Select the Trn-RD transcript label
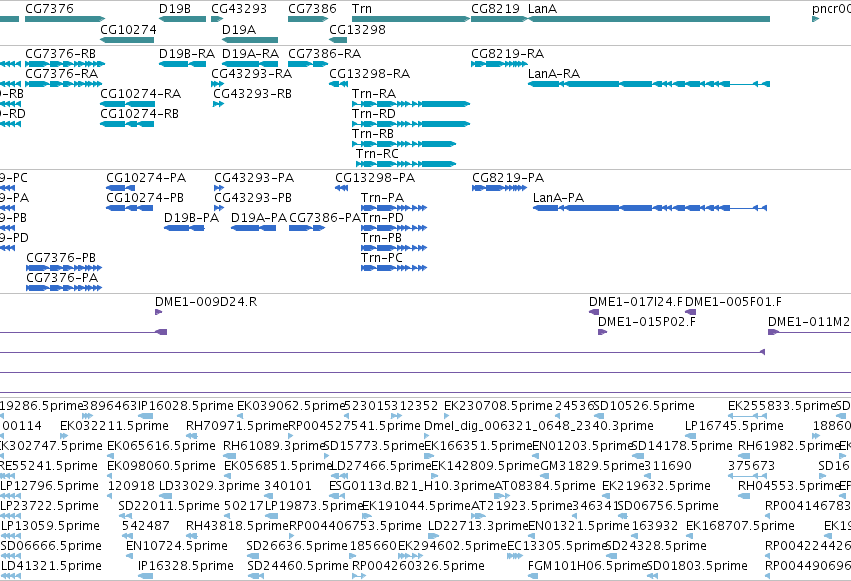The width and height of the screenshot is (851, 581). (373, 114)
